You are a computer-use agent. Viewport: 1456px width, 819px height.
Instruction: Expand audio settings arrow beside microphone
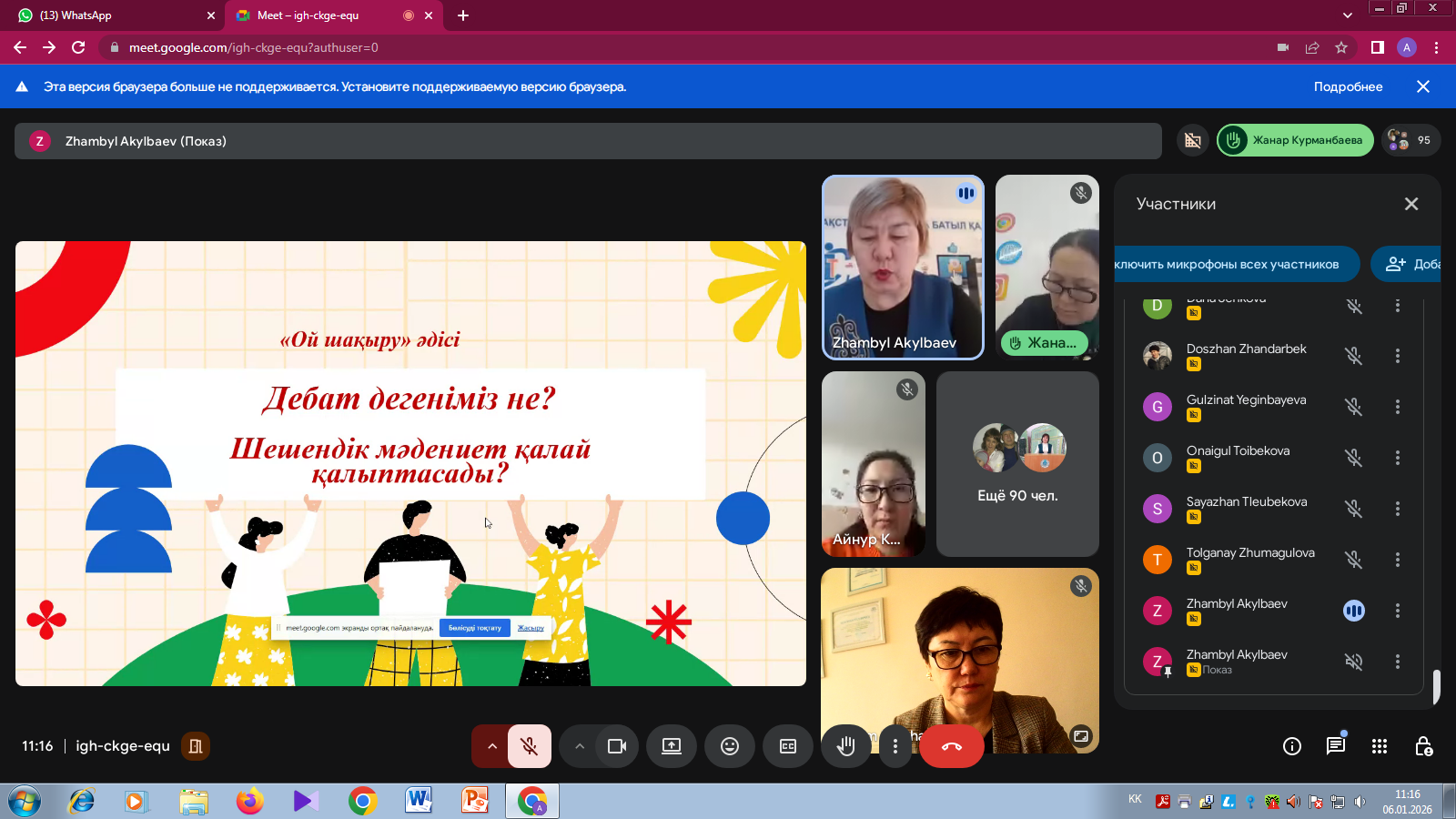[491, 746]
